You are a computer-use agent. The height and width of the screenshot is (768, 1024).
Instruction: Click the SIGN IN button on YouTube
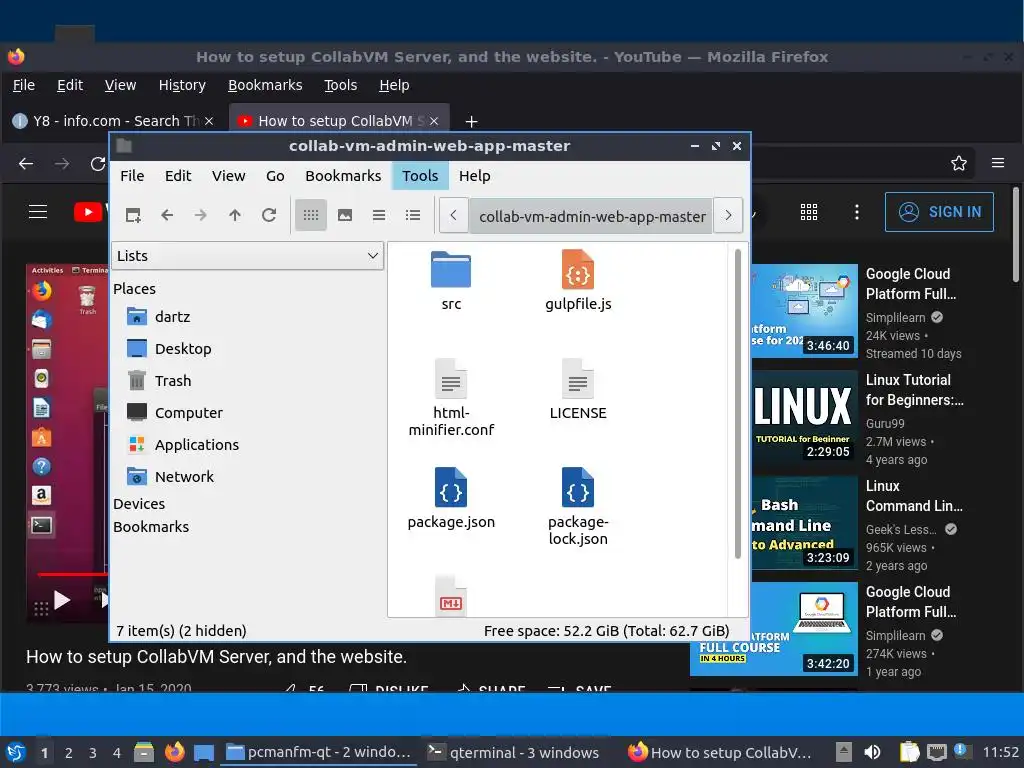[x=939, y=212]
